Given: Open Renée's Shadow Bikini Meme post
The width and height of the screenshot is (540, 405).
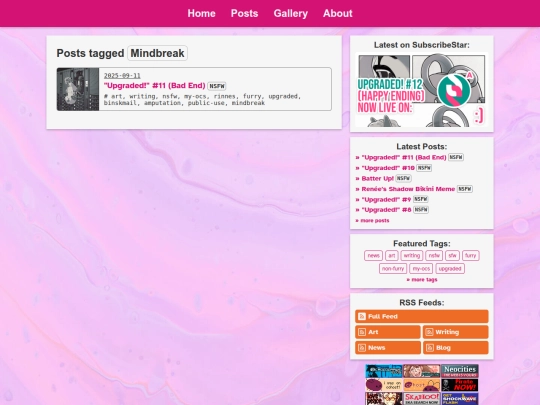Looking at the screenshot, I should (x=408, y=189).
